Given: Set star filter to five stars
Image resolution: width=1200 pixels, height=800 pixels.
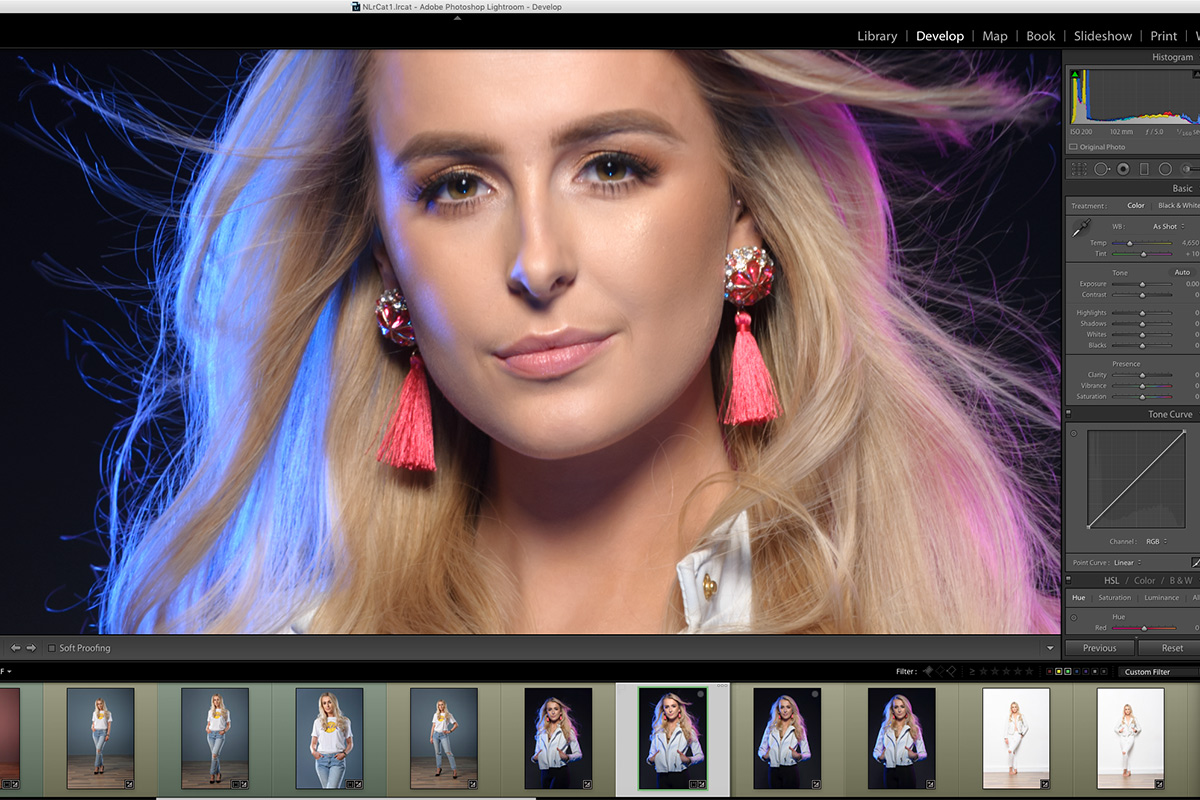Looking at the screenshot, I should (x=1030, y=671).
